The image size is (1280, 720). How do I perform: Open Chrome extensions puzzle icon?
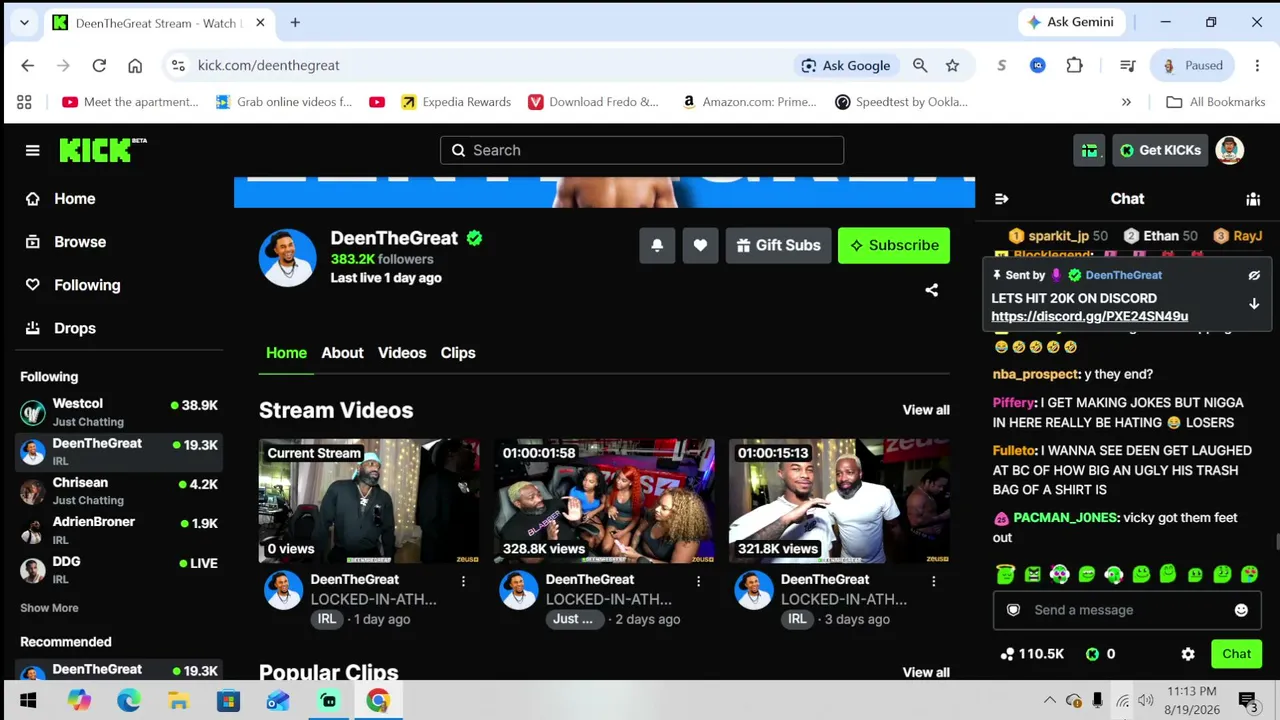tap(1074, 65)
